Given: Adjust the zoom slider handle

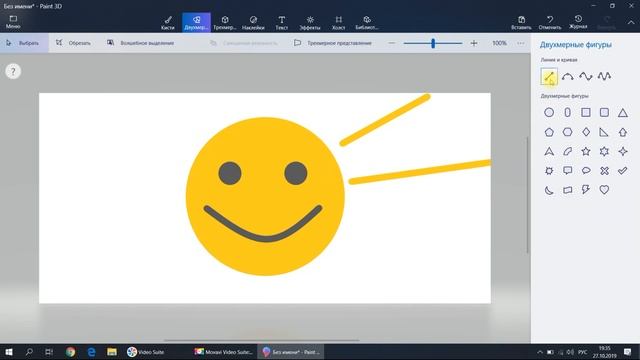Looking at the screenshot, I should (433, 43).
